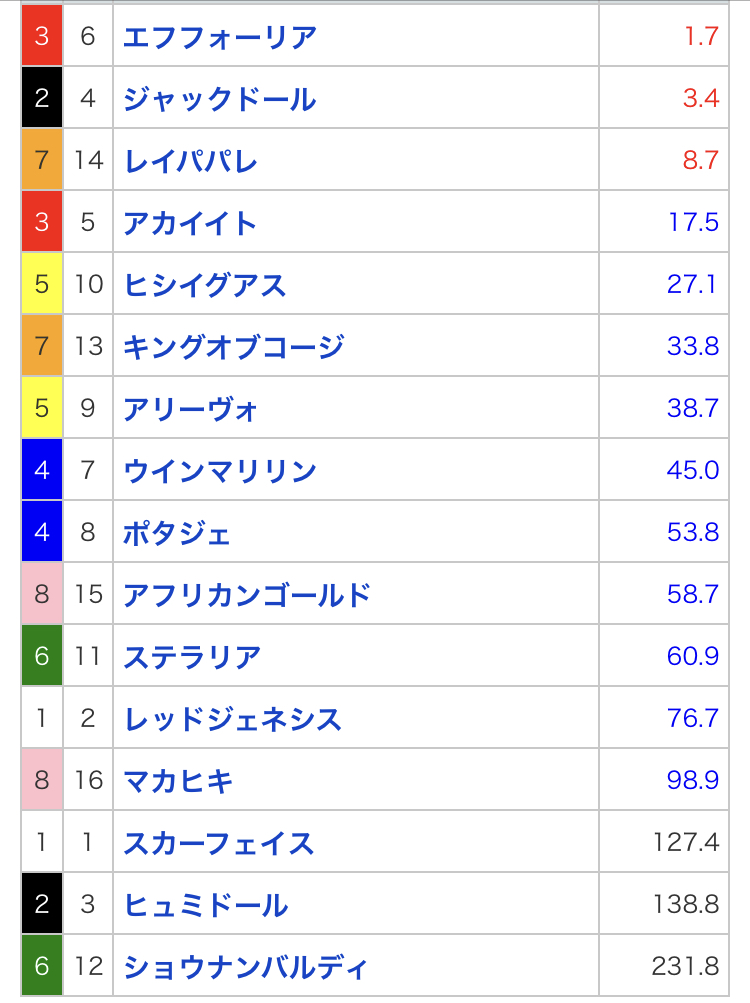Open the マカヒキ horse link
This screenshot has height=1003, width=750.
click(x=178, y=780)
